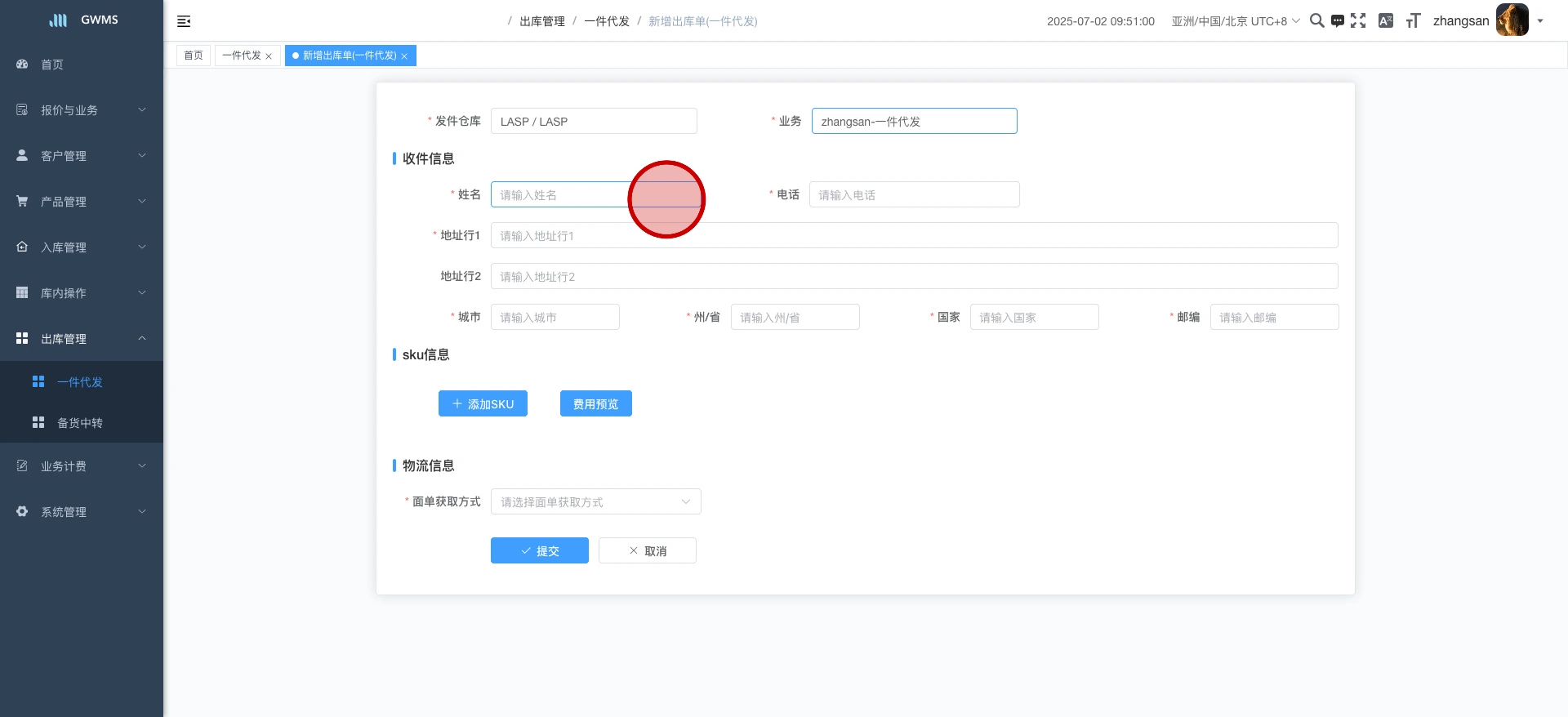Click the 电话 input field
Screen dimensions: 1568x717
coord(914,194)
